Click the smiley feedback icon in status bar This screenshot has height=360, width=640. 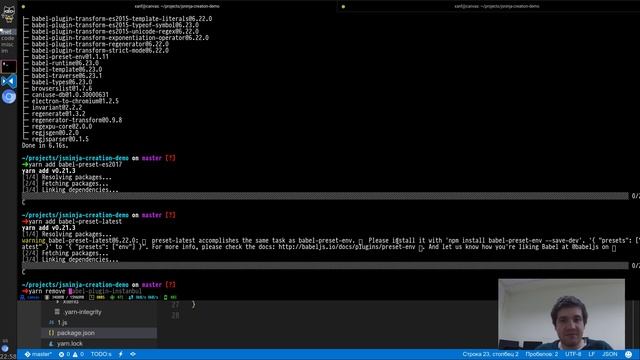point(629,354)
